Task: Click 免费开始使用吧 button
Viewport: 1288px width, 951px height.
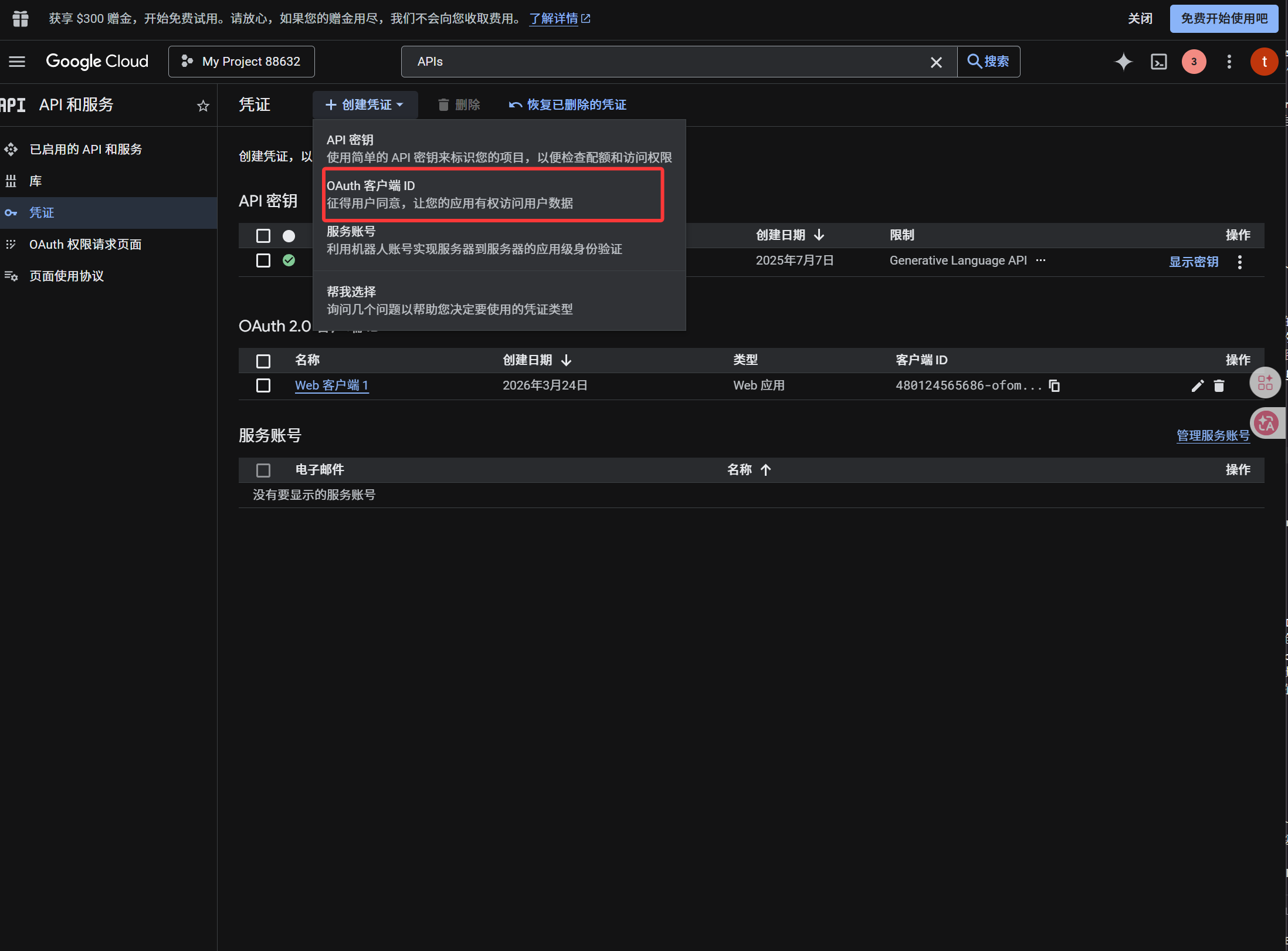Action: click(x=1224, y=19)
